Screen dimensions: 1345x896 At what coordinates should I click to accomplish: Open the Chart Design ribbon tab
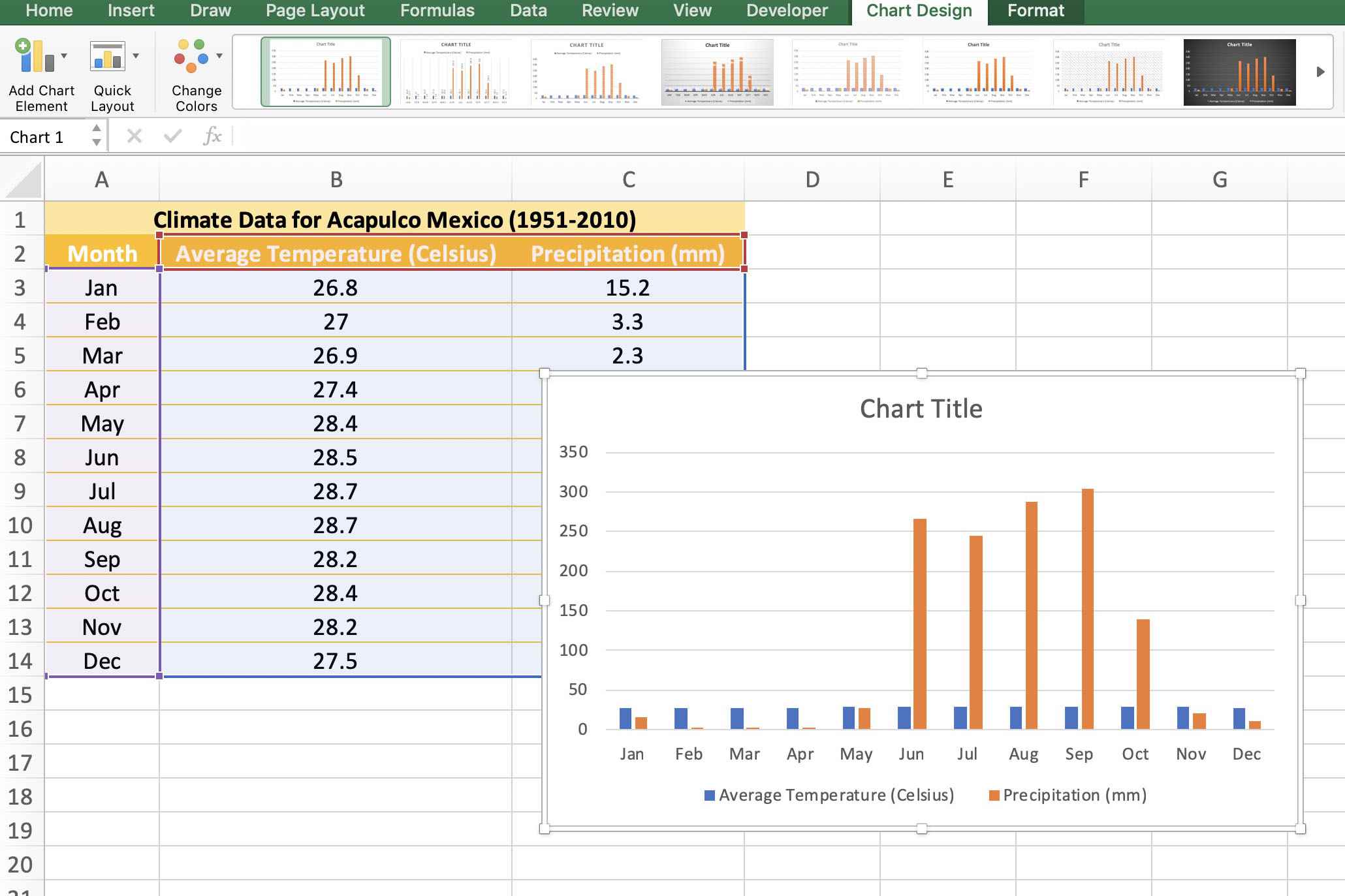917,11
